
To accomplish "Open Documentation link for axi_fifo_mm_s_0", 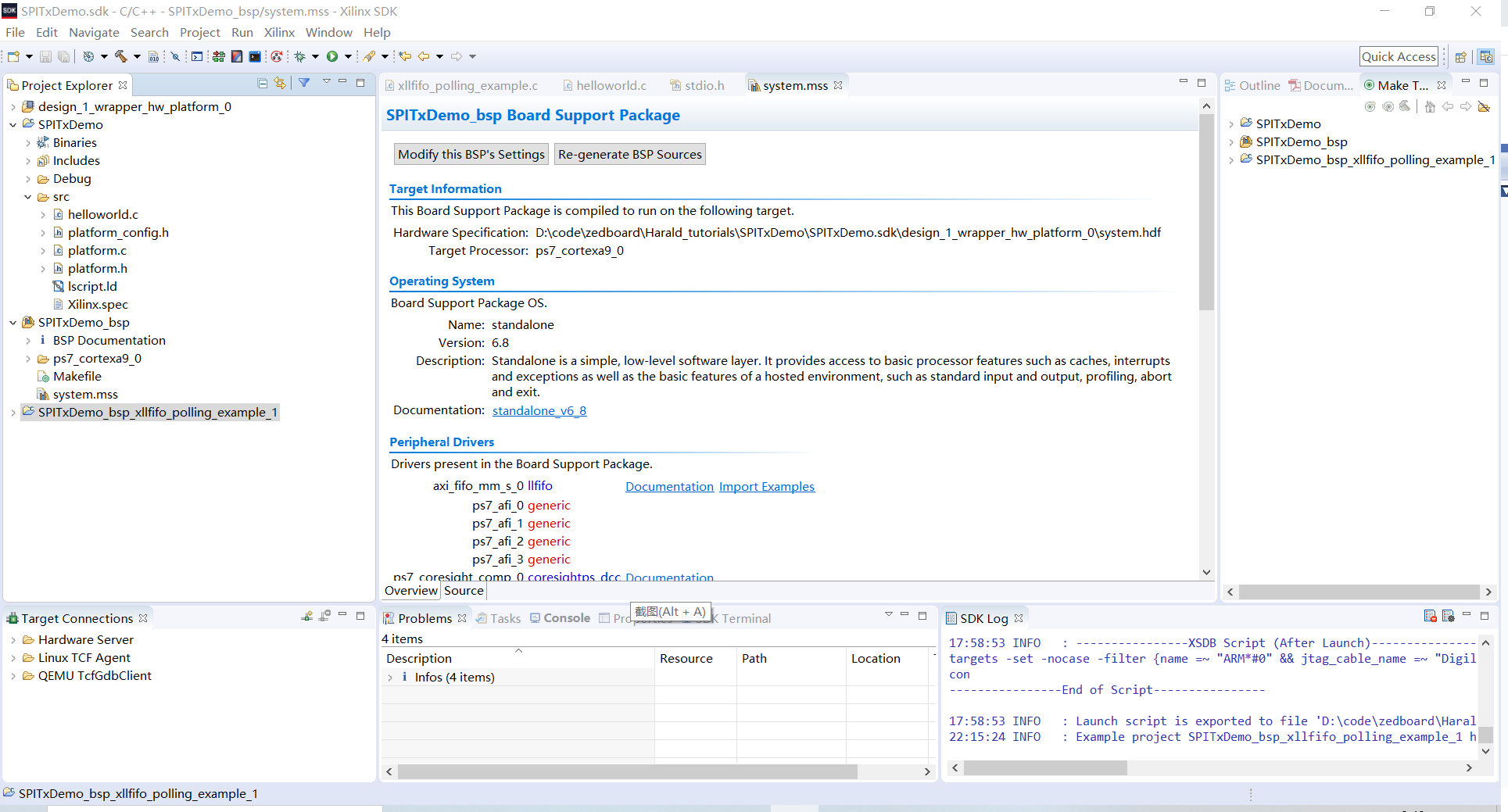I will (669, 487).
